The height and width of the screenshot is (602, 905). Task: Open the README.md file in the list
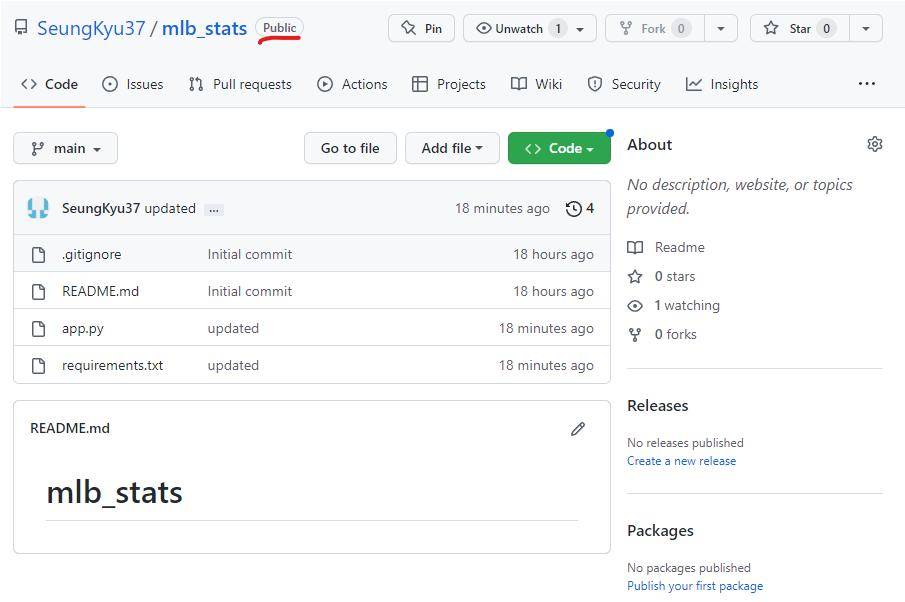tap(100, 291)
